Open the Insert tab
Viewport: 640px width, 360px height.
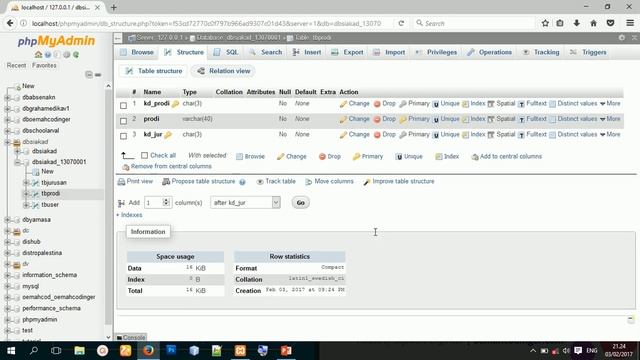click(307, 52)
